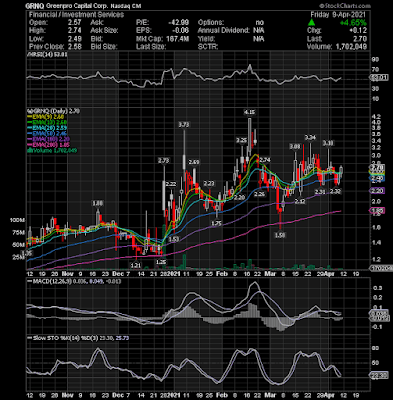Select the 3.18 price annotation
This screenshot has height=400, width=393.
click(328, 143)
